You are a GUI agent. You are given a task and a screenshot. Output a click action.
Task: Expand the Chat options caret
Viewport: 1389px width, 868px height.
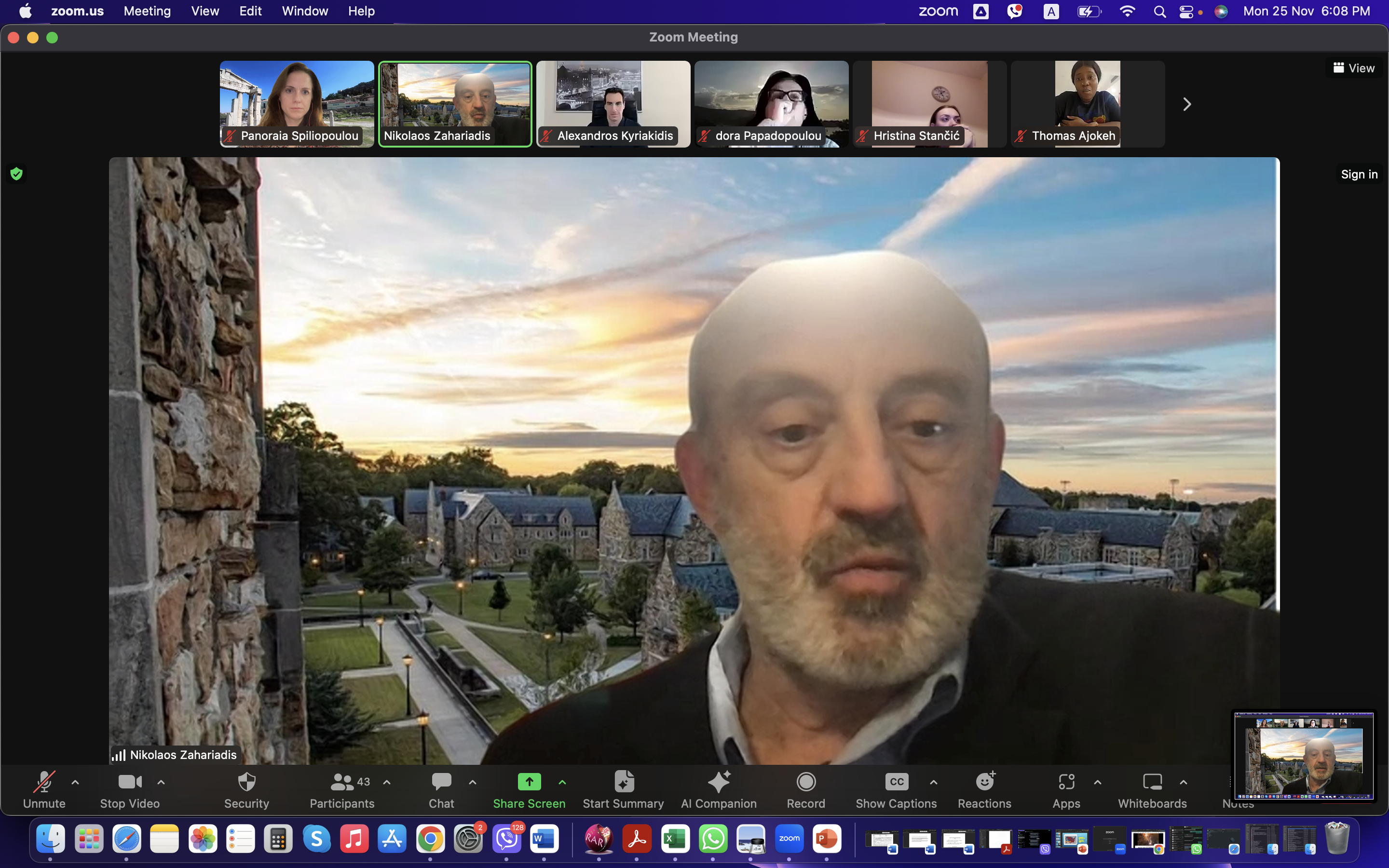(x=472, y=782)
